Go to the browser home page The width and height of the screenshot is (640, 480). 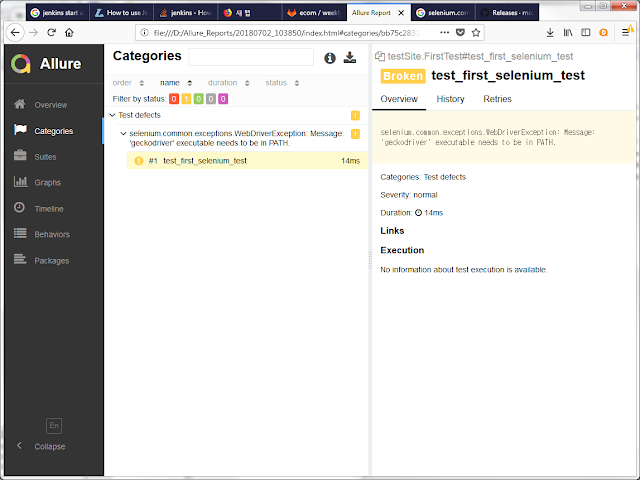[x=69, y=32]
